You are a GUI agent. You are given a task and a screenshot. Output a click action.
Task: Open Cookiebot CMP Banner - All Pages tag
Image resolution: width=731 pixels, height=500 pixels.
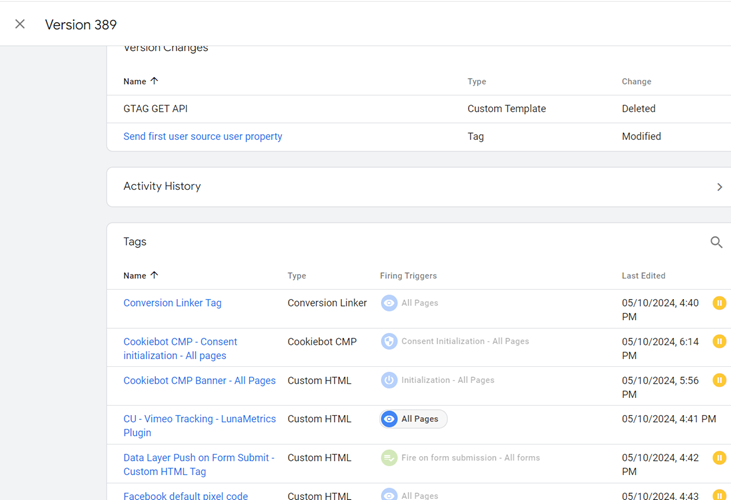199,381
